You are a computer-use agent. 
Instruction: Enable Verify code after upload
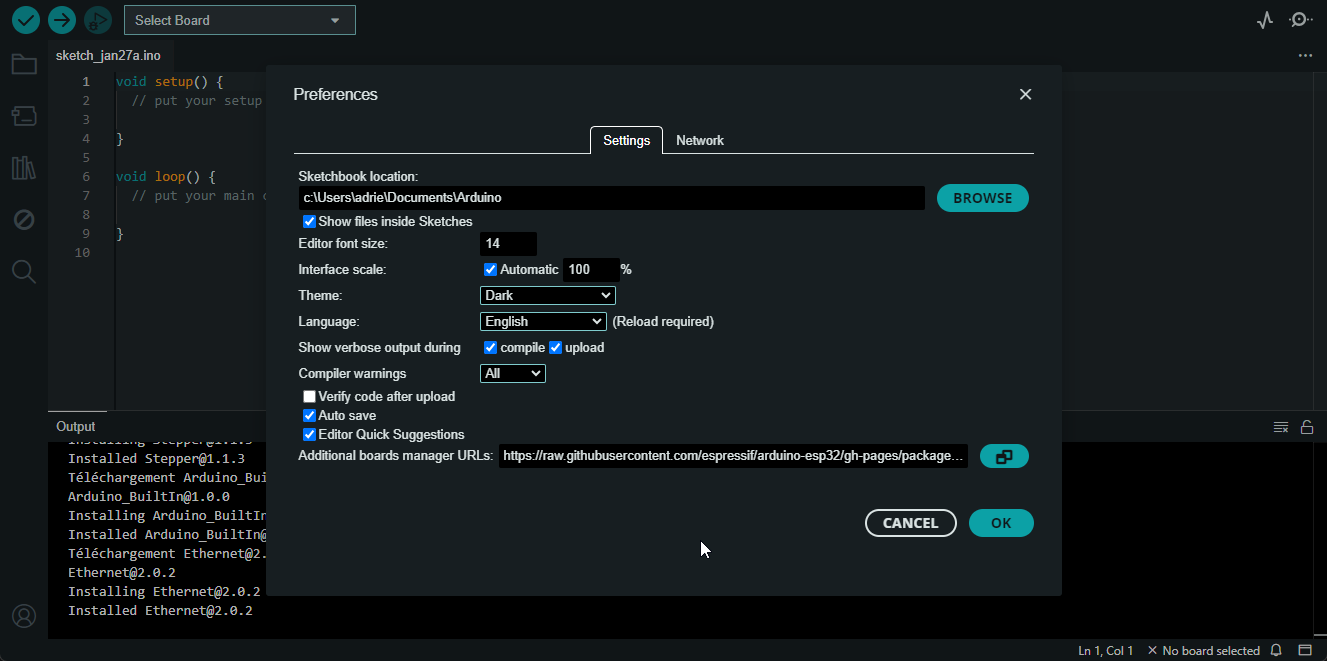tap(310, 397)
